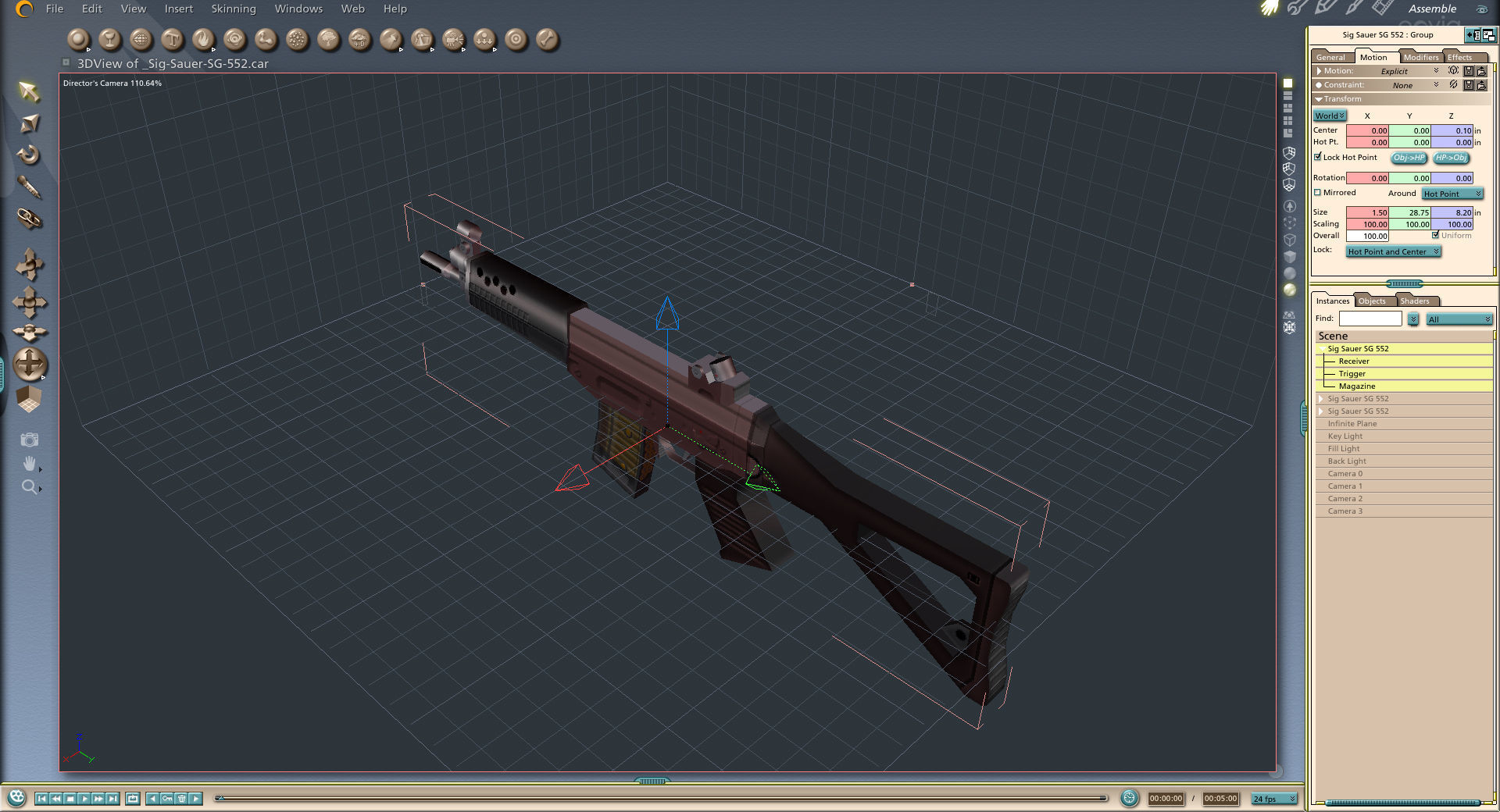Open the Assemble room hand icon
Viewport: 1500px width, 812px height.
click(x=1270, y=8)
